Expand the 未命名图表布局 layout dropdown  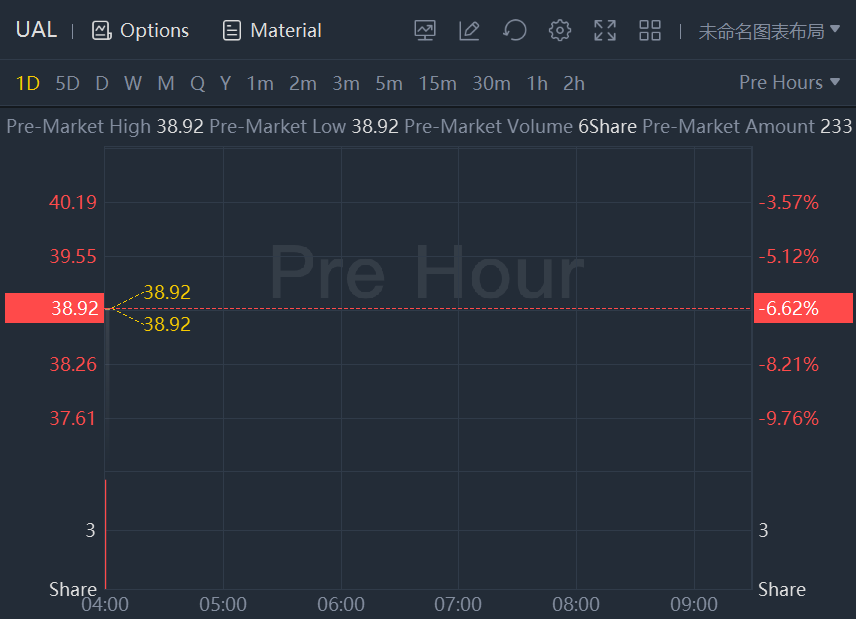[769, 31]
